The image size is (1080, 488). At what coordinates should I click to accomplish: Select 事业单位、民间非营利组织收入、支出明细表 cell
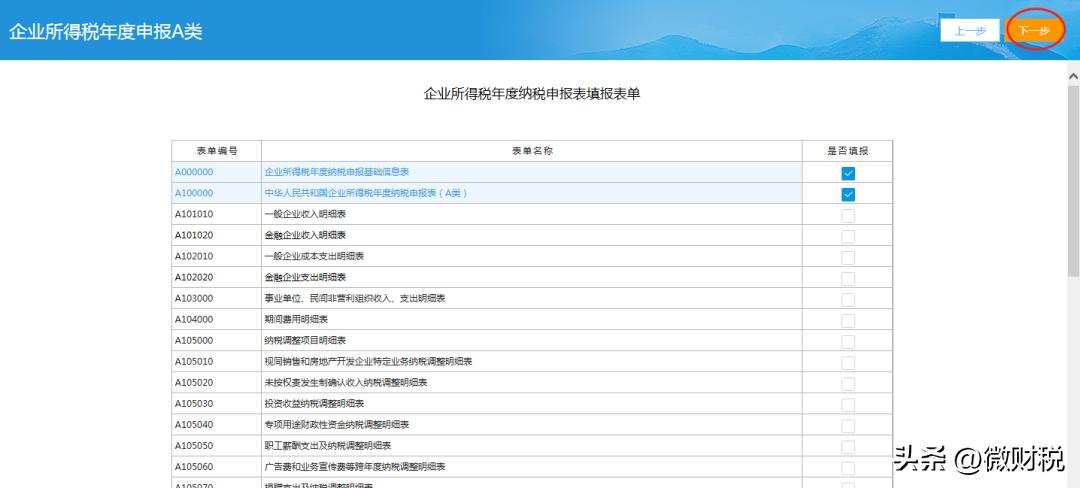[x=532, y=298]
